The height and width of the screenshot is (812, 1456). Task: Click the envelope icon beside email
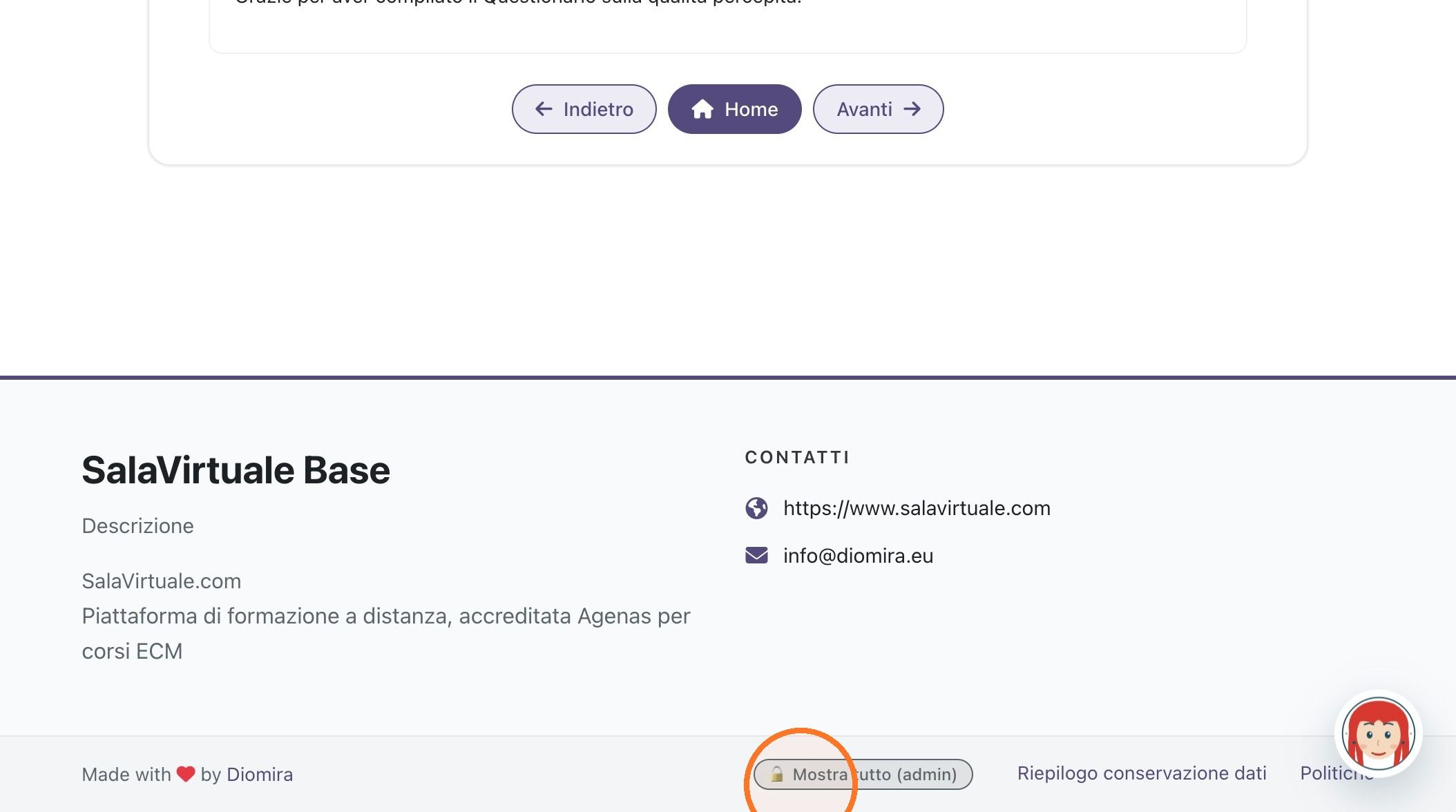tap(756, 555)
